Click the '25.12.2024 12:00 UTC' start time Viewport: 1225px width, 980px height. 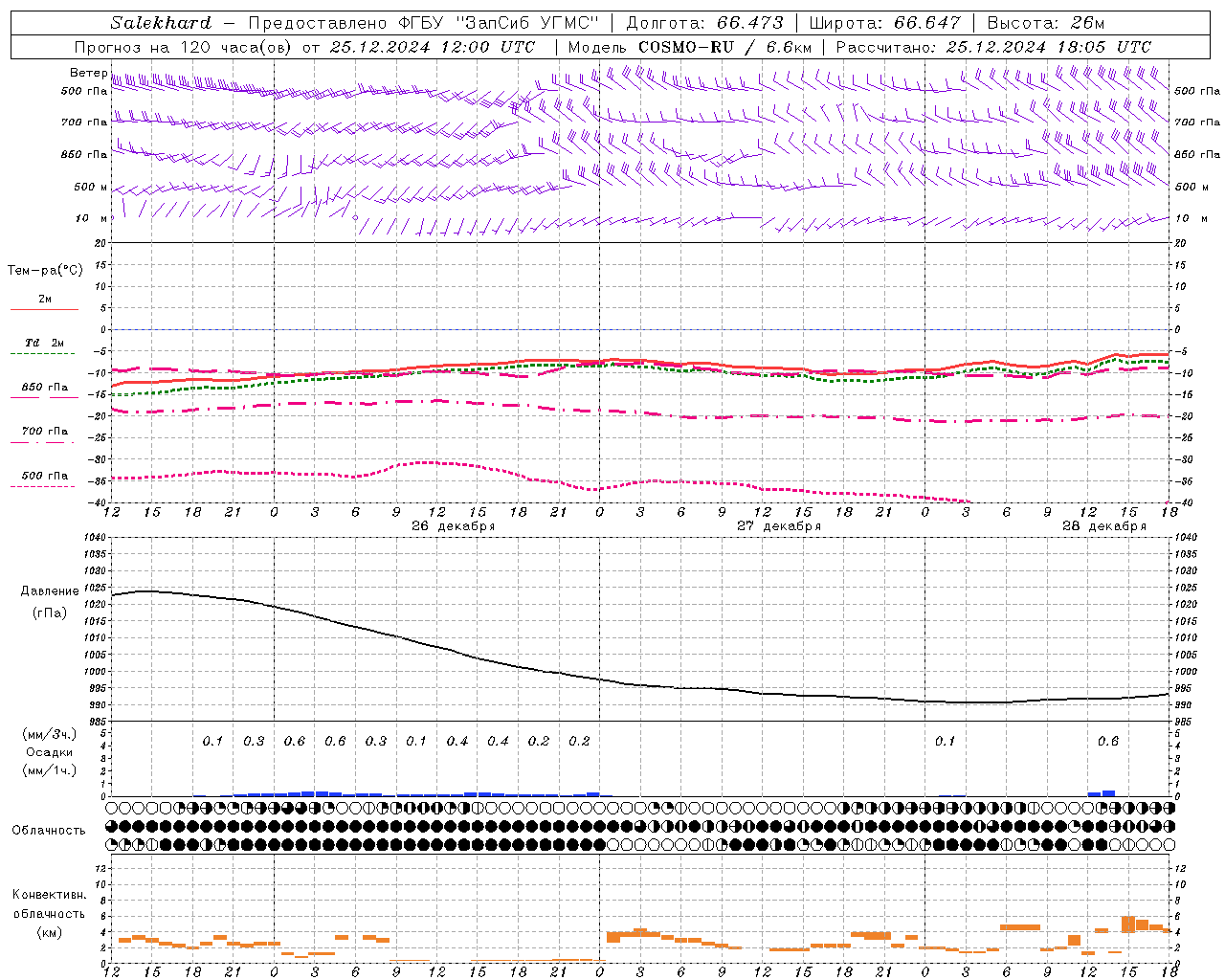coord(433,47)
